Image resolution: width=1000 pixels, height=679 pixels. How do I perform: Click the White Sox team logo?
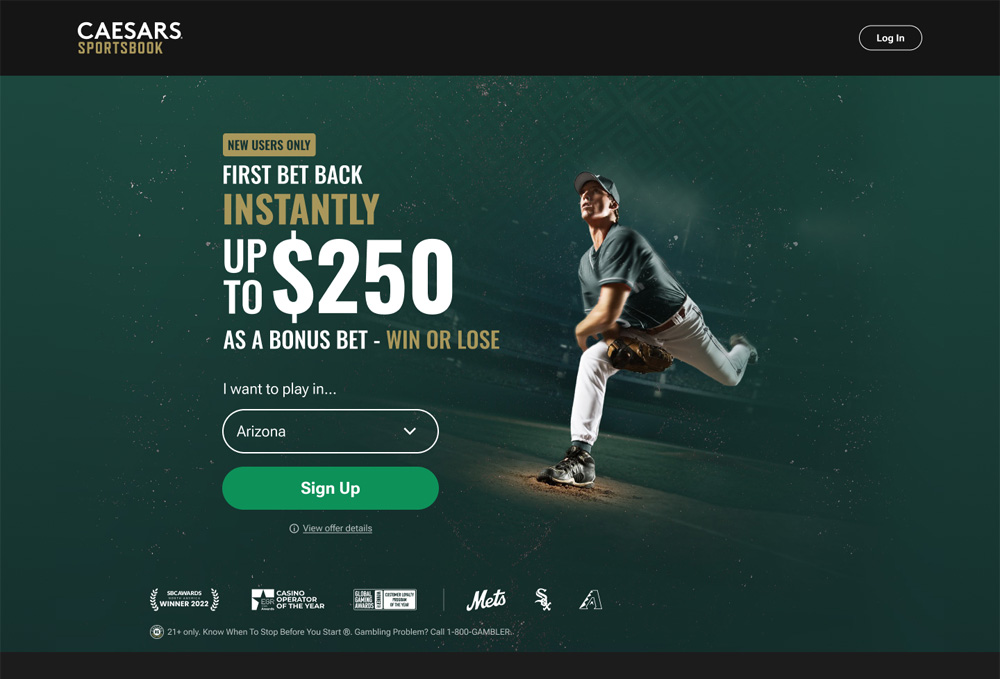coord(543,599)
